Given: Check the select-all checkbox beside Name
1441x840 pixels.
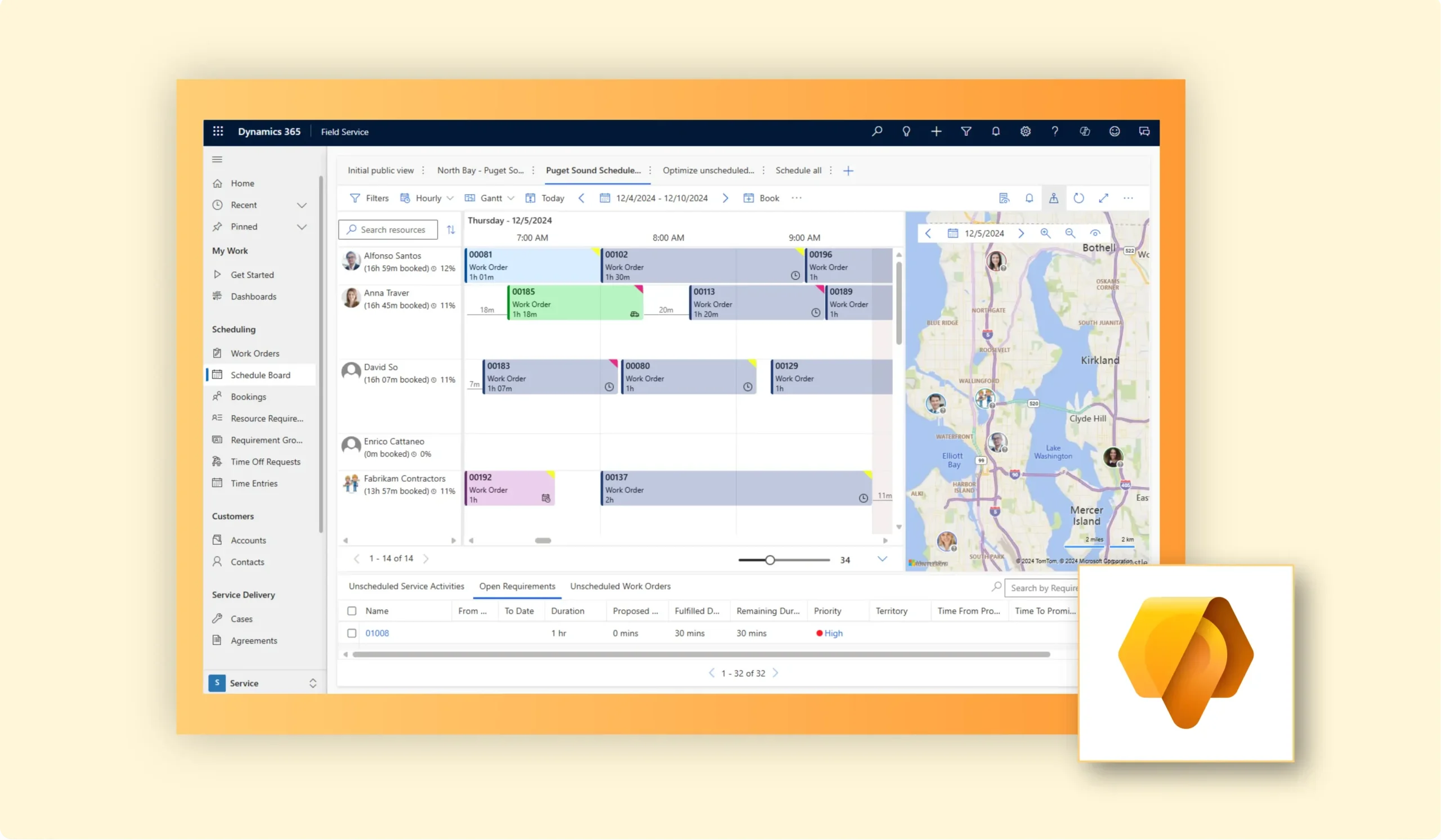Looking at the screenshot, I should point(352,612).
